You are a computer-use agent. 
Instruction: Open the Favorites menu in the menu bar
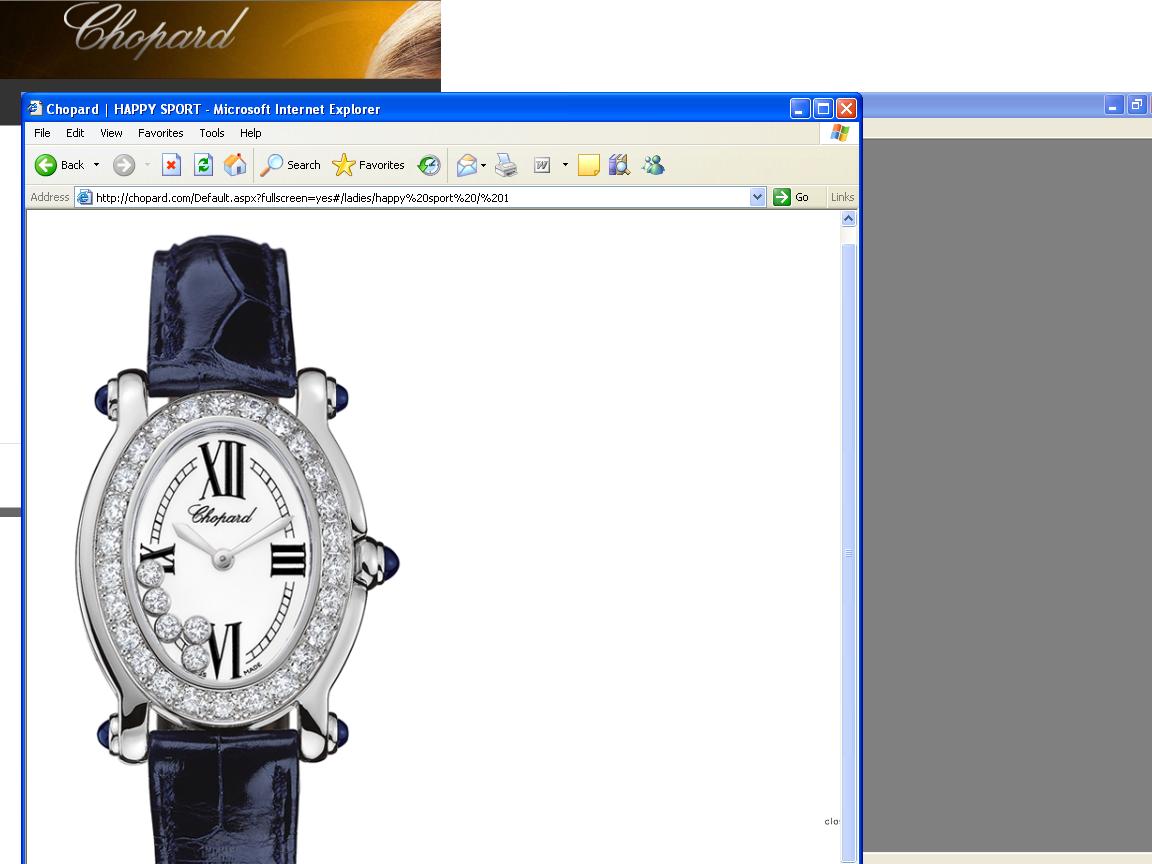160,133
